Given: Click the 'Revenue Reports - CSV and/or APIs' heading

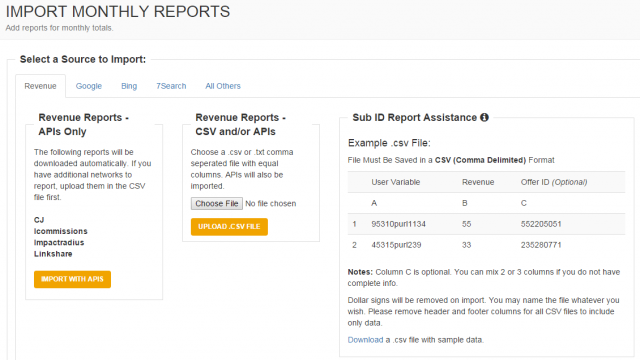Looking at the screenshot, I should [x=240, y=124].
